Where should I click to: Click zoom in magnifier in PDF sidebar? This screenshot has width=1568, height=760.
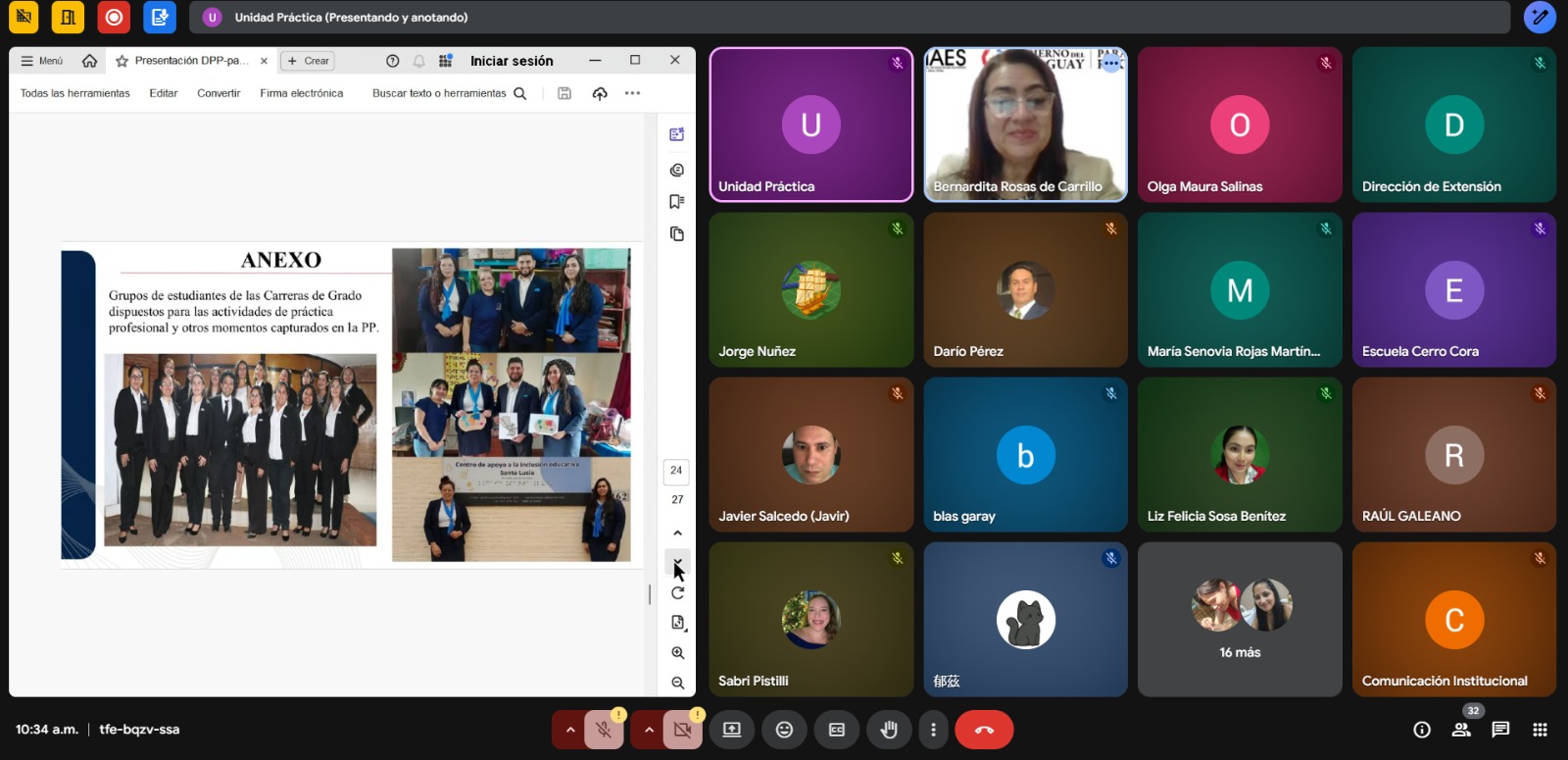(677, 653)
